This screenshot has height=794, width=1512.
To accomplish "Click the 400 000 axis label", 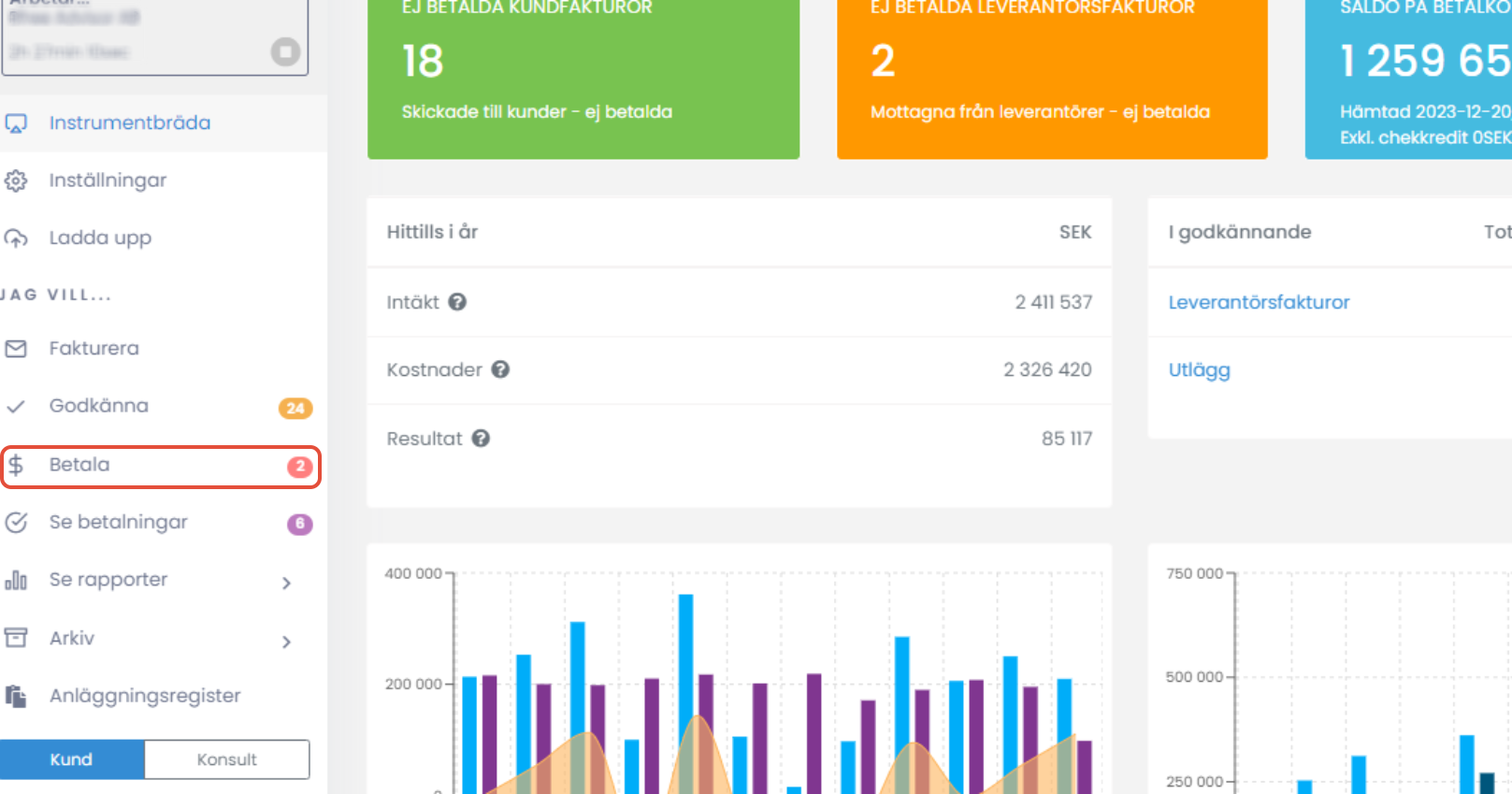I will [x=413, y=573].
